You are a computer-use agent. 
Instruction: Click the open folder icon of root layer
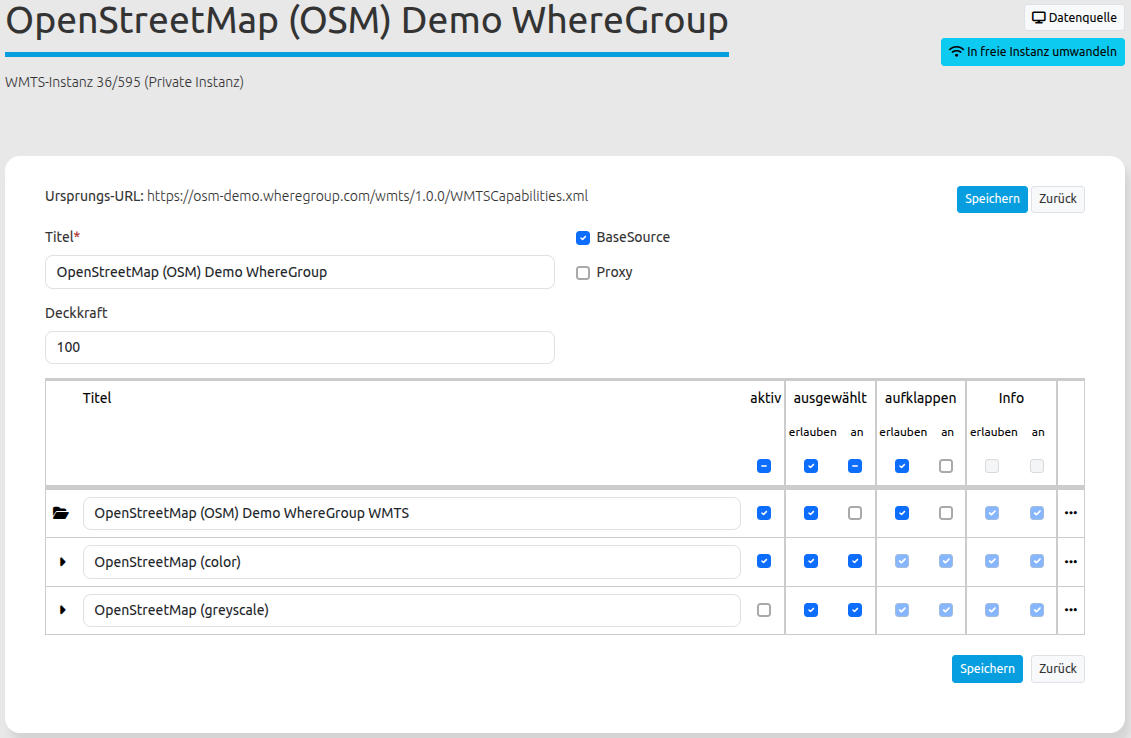click(x=61, y=513)
